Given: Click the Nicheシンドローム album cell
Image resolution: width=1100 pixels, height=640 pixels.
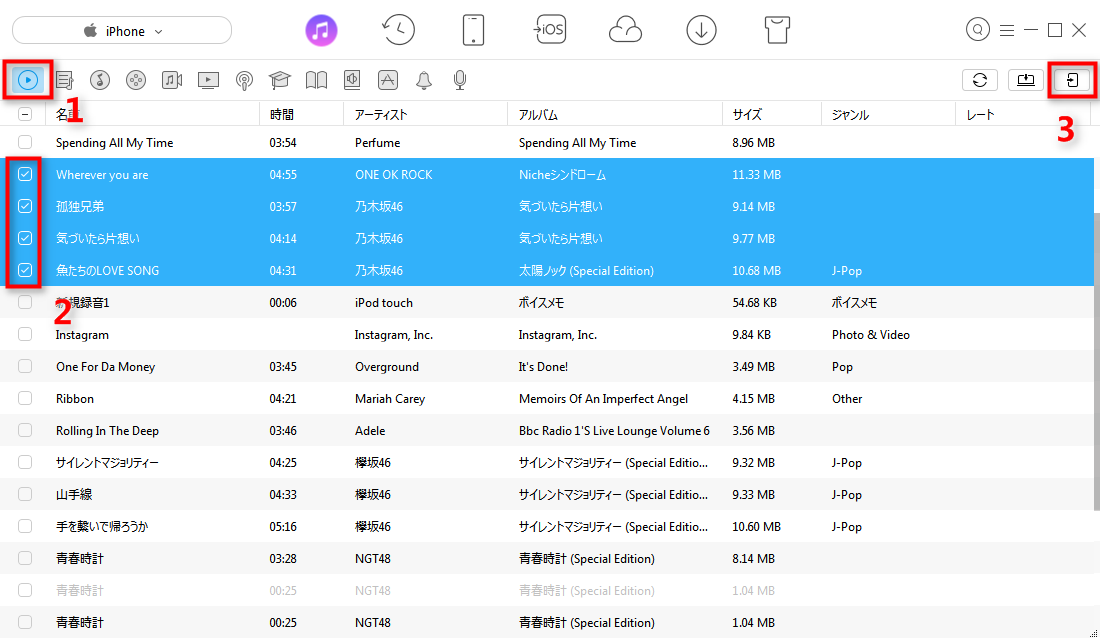Looking at the screenshot, I should pos(562,175).
